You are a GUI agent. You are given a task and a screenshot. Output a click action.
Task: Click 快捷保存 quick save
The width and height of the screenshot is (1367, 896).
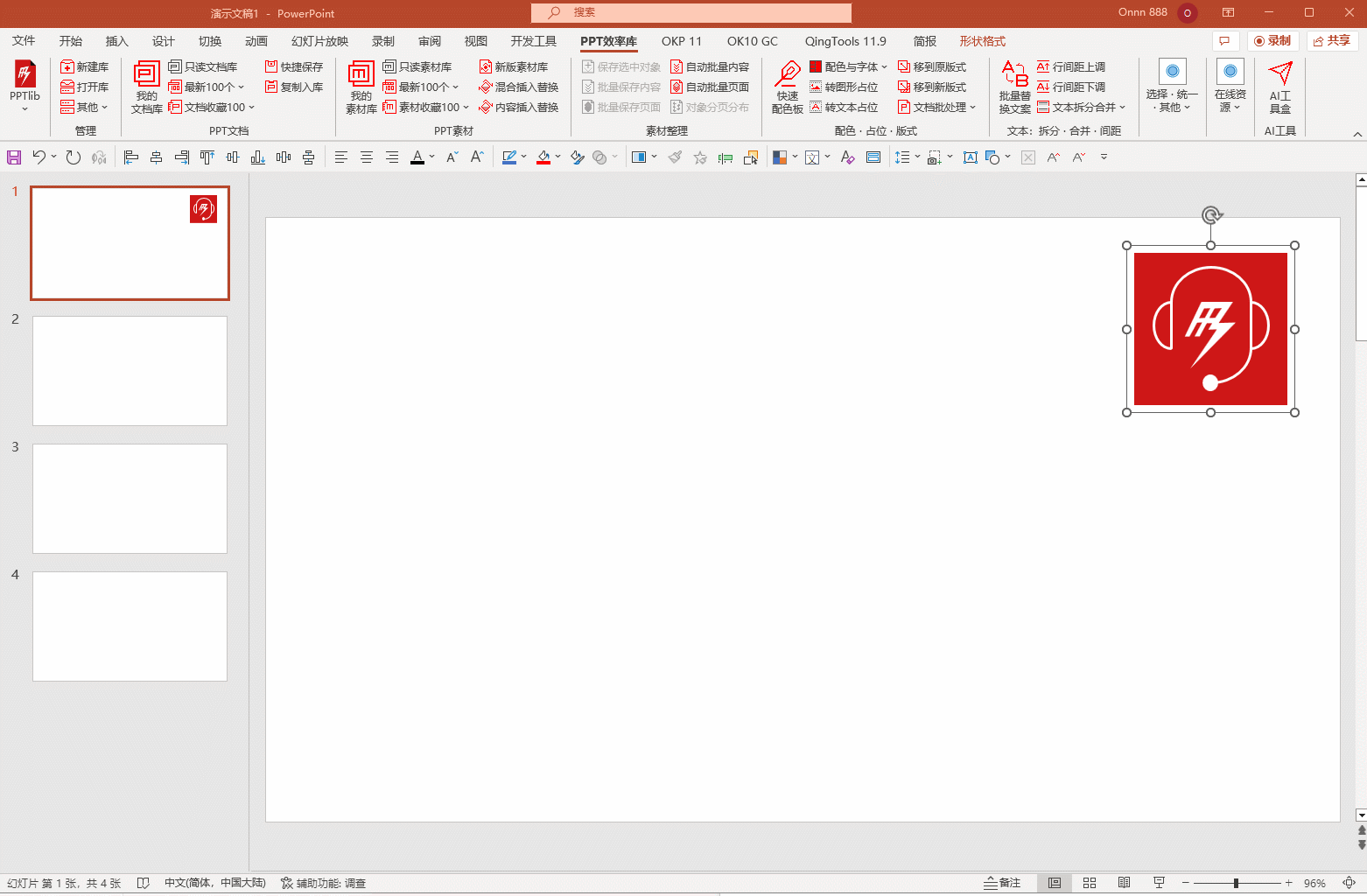tap(294, 66)
